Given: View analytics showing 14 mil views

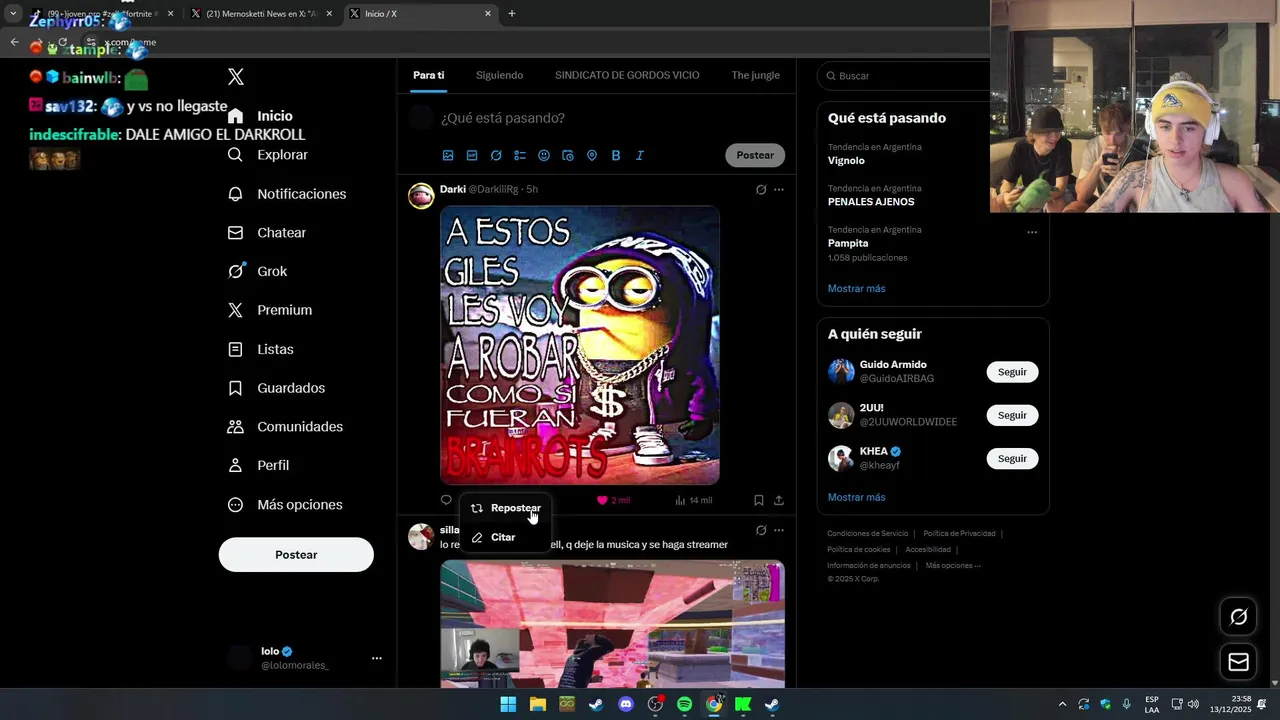Looking at the screenshot, I should [694, 500].
